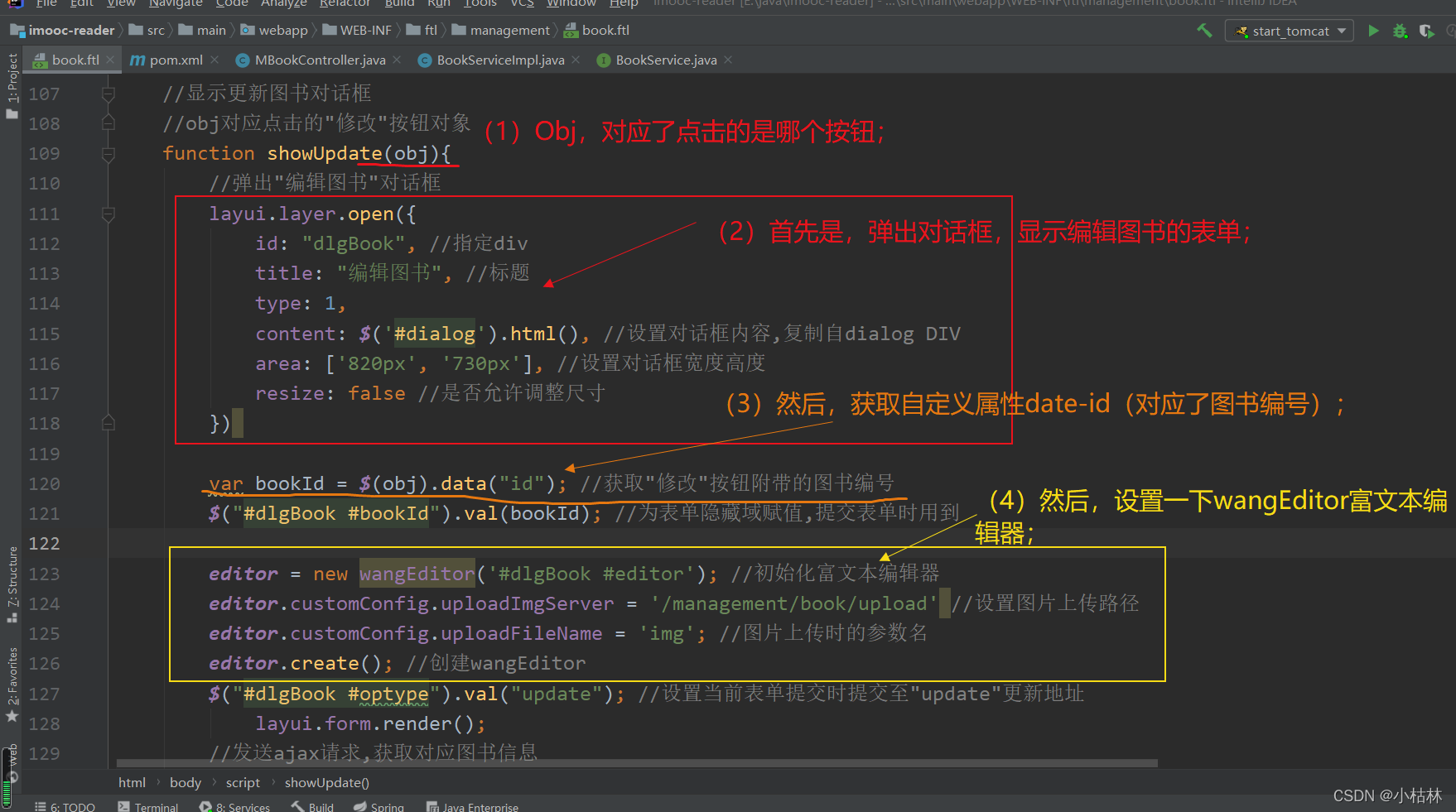The image size is (1456, 812).
Task: Click '/management/book/upload' string on line 124
Action: click(x=793, y=603)
